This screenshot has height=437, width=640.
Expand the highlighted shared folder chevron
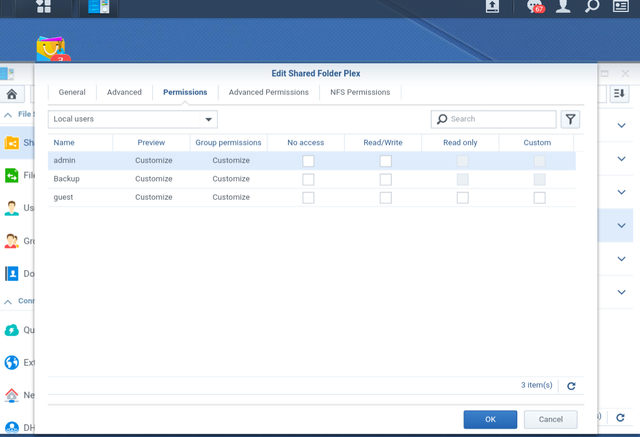coord(621,225)
